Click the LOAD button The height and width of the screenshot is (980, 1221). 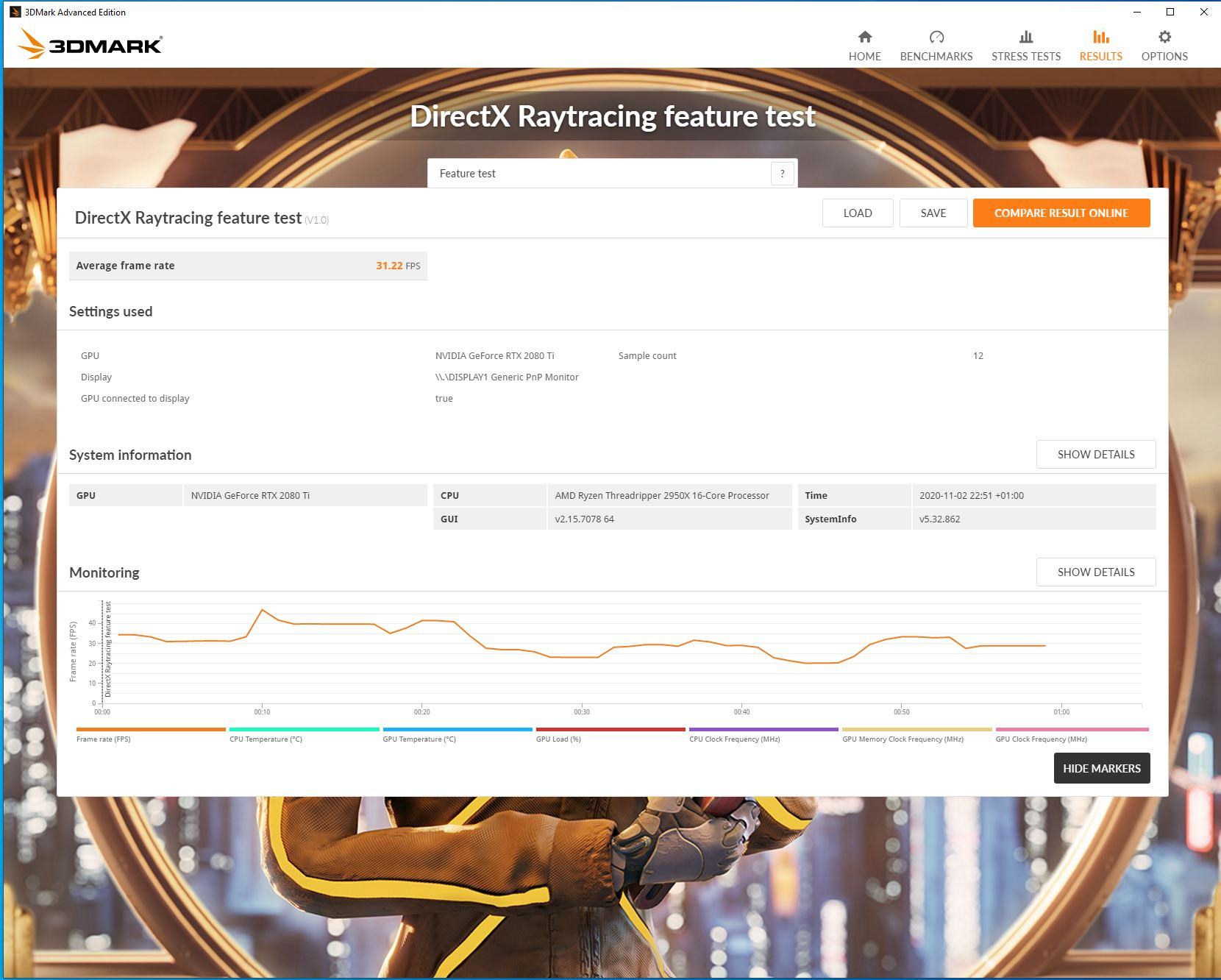858,213
